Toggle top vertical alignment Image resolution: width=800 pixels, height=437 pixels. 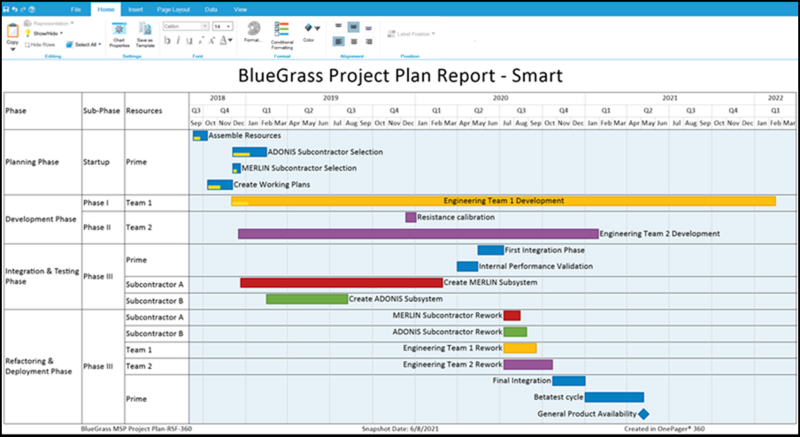click(x=338, y=27)
